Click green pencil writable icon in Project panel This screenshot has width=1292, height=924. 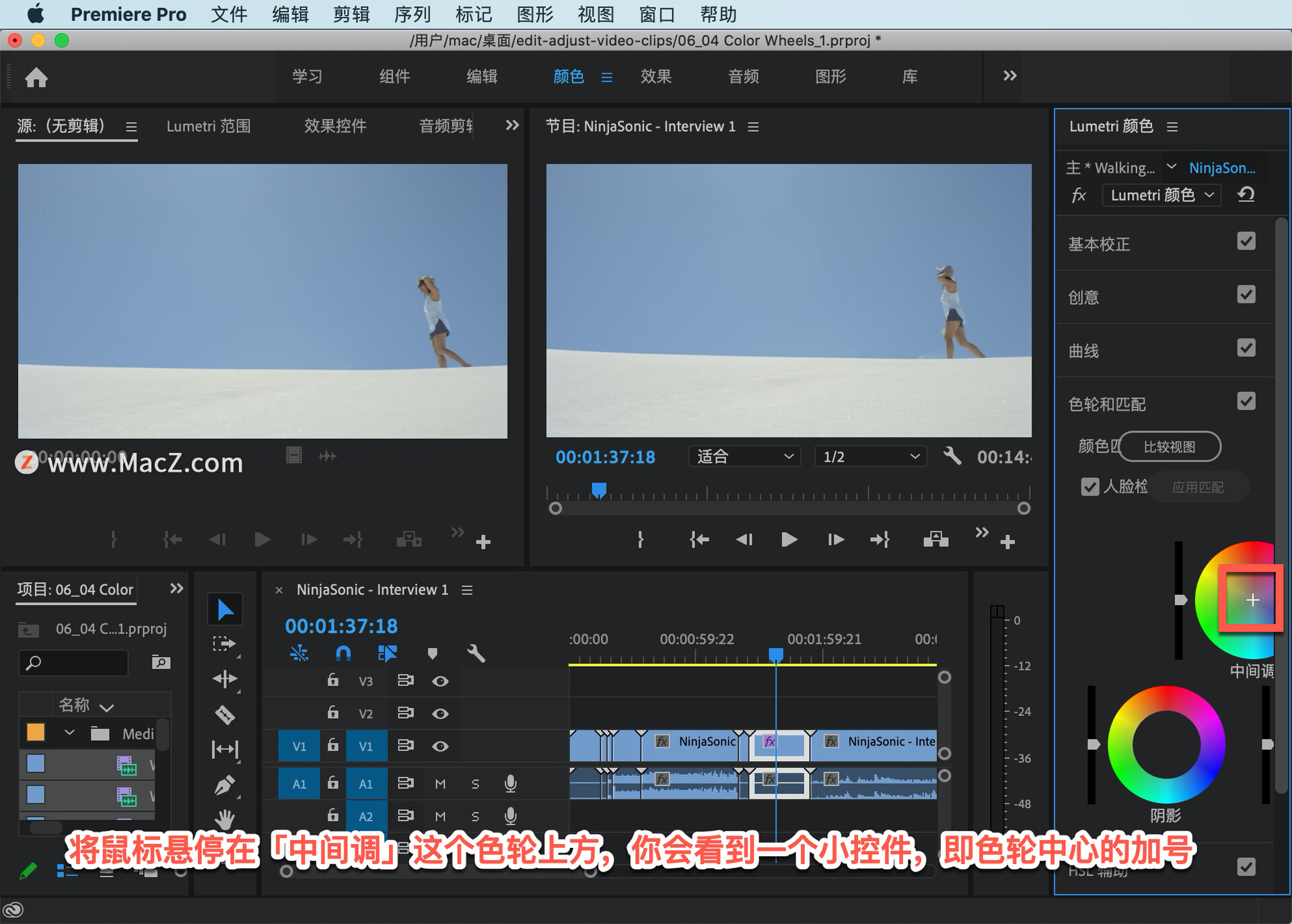(28, 871)
